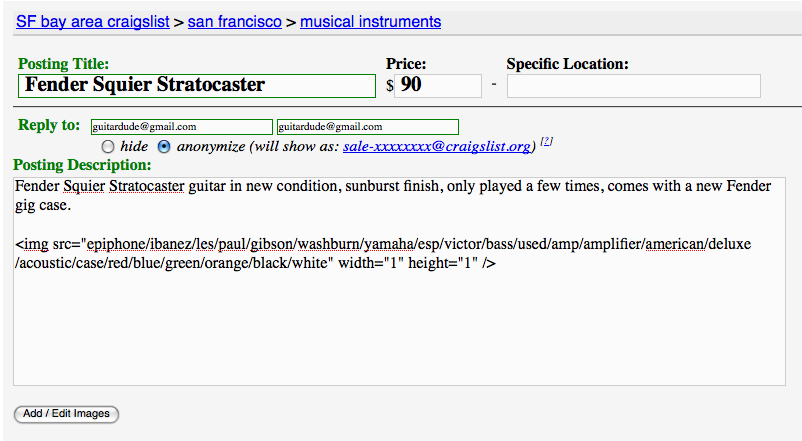
Task: Focus the Price input field
Action: pos(438,85)
